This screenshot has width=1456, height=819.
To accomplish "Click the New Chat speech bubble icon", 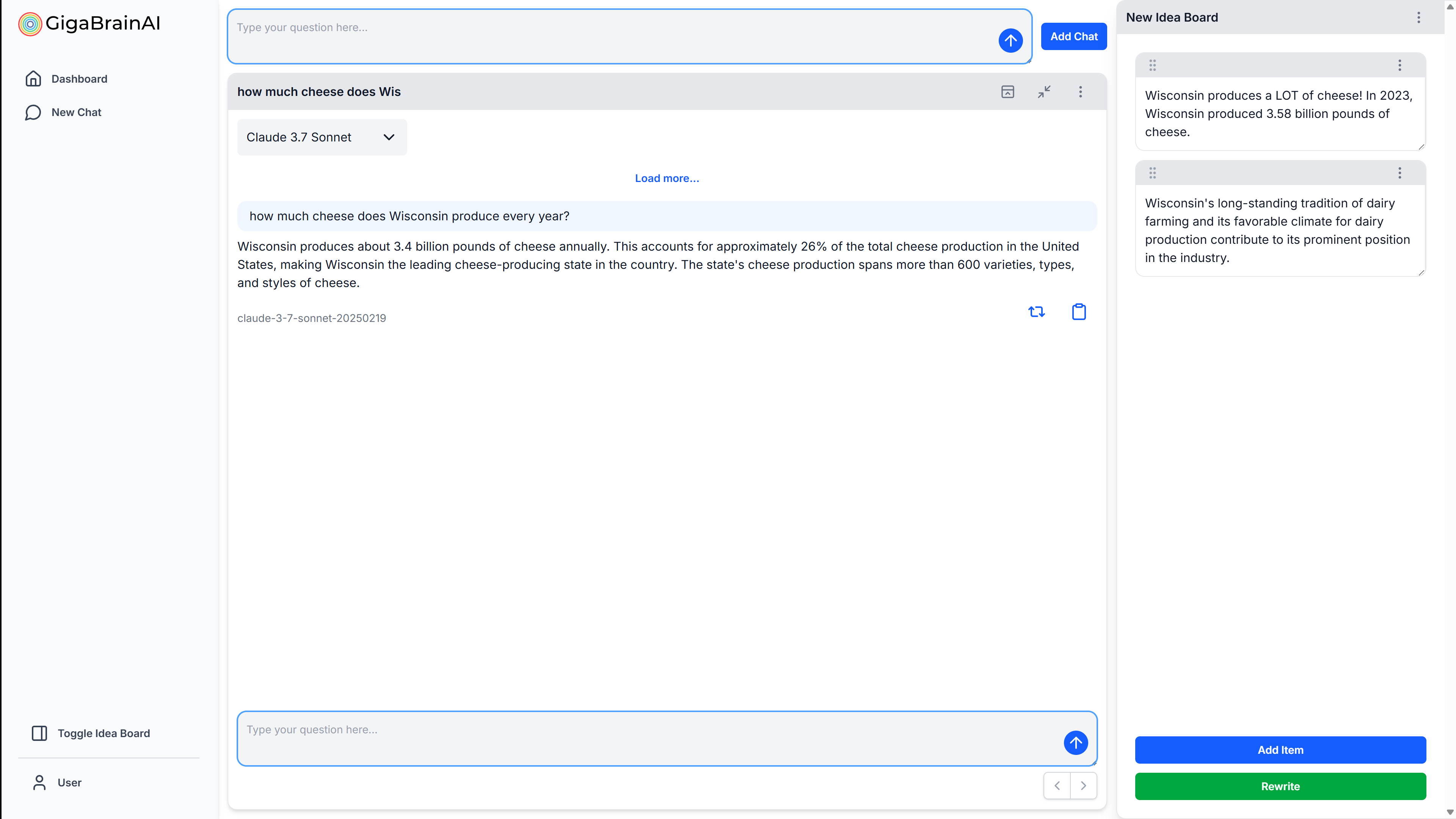I will 33,113.
